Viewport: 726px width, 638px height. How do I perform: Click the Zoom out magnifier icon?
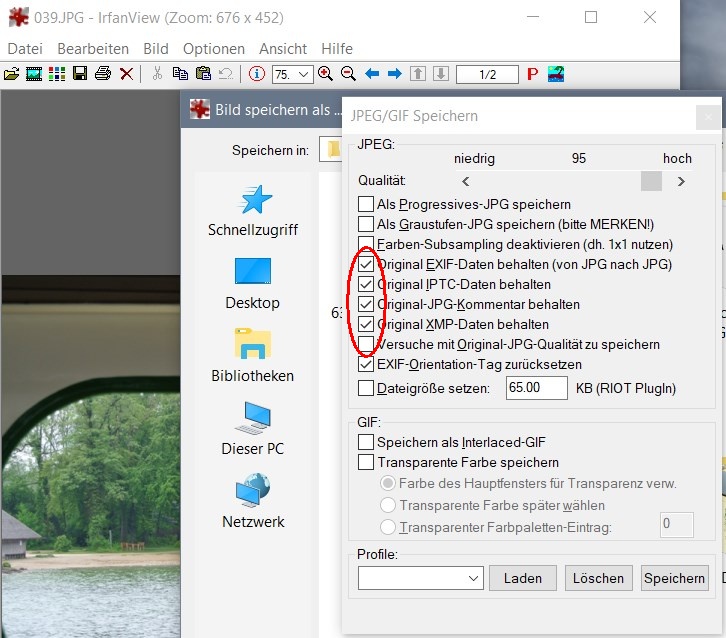click(348, 74)
